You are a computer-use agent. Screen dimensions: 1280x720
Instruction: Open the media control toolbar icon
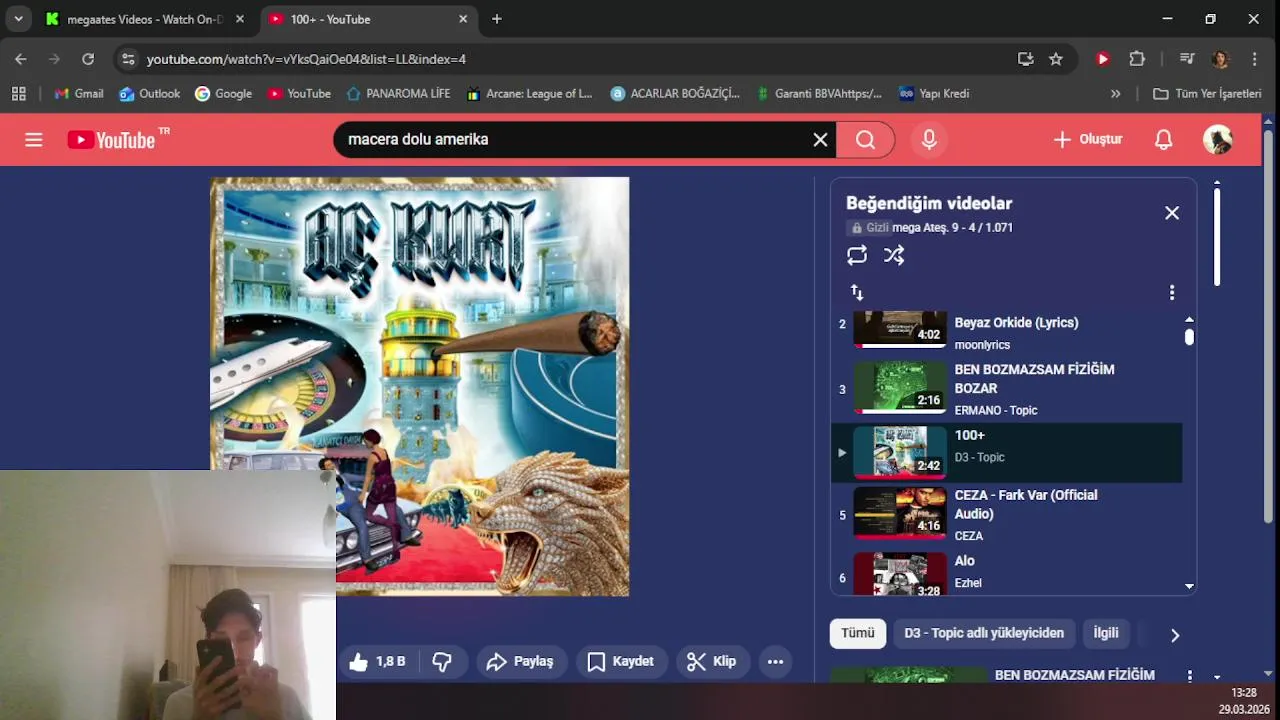(x=1187, y=59)
